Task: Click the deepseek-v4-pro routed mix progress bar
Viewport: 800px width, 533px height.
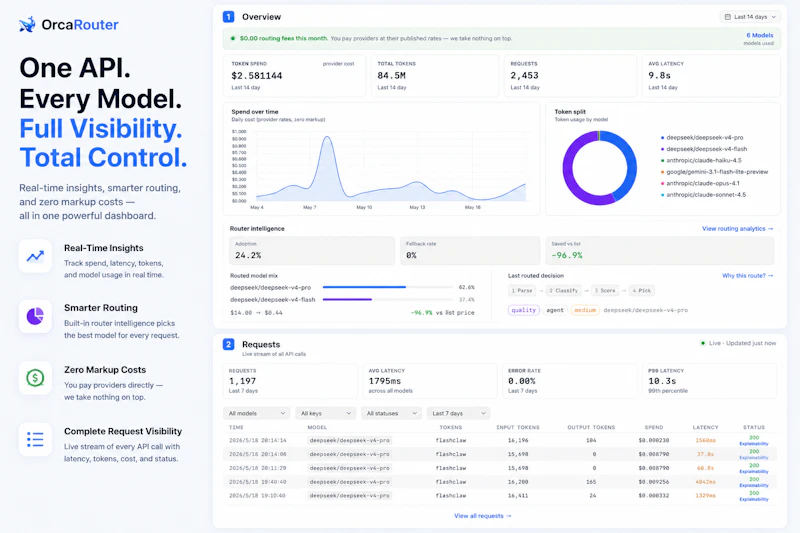Action: click(x=388, y=287)
